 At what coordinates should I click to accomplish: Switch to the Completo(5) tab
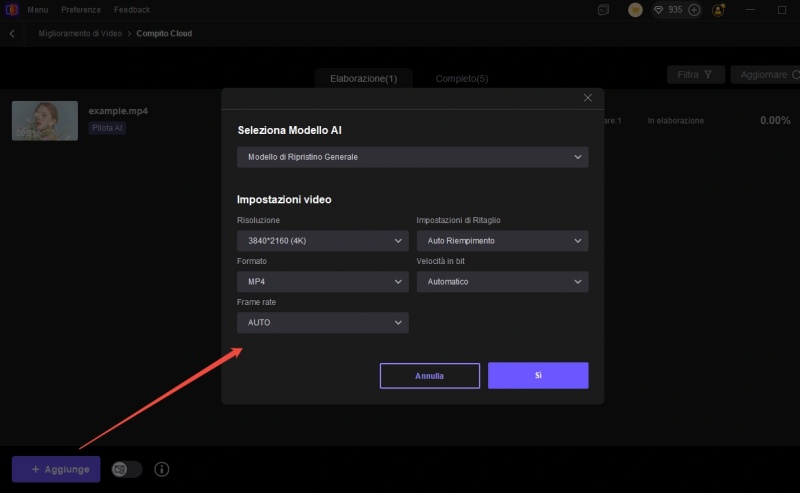(x=462, y=78)
